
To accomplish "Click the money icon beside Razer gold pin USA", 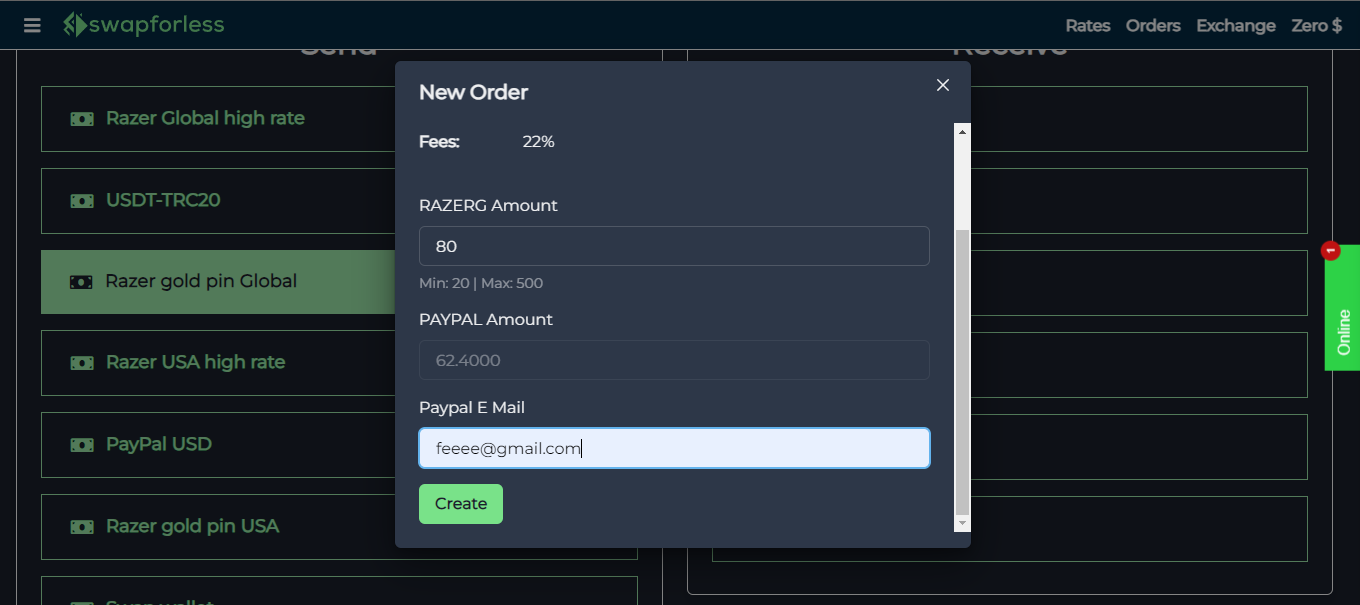I will 82,527.
